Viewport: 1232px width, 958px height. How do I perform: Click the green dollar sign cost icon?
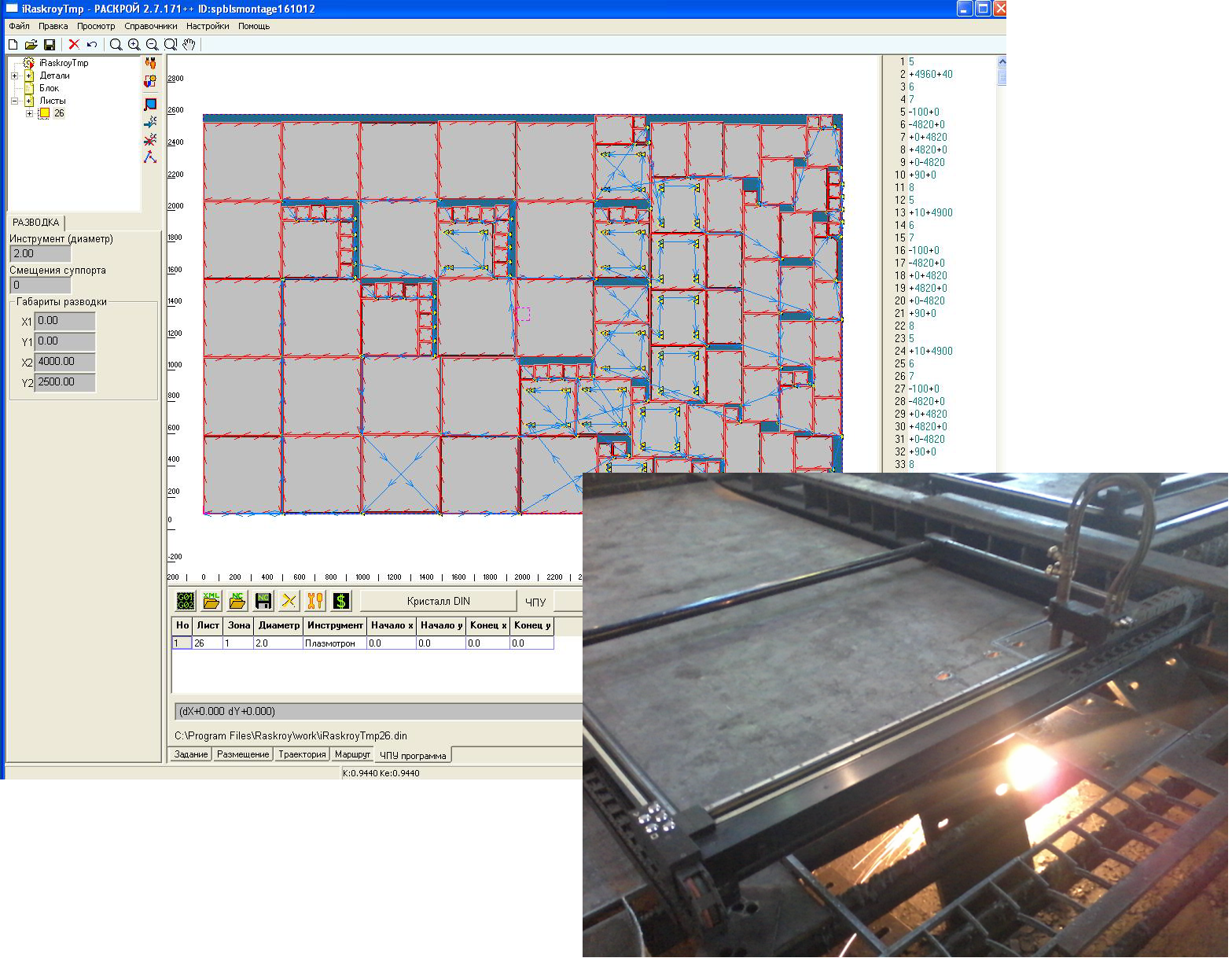pyautogui.click(x=341, y=601)
